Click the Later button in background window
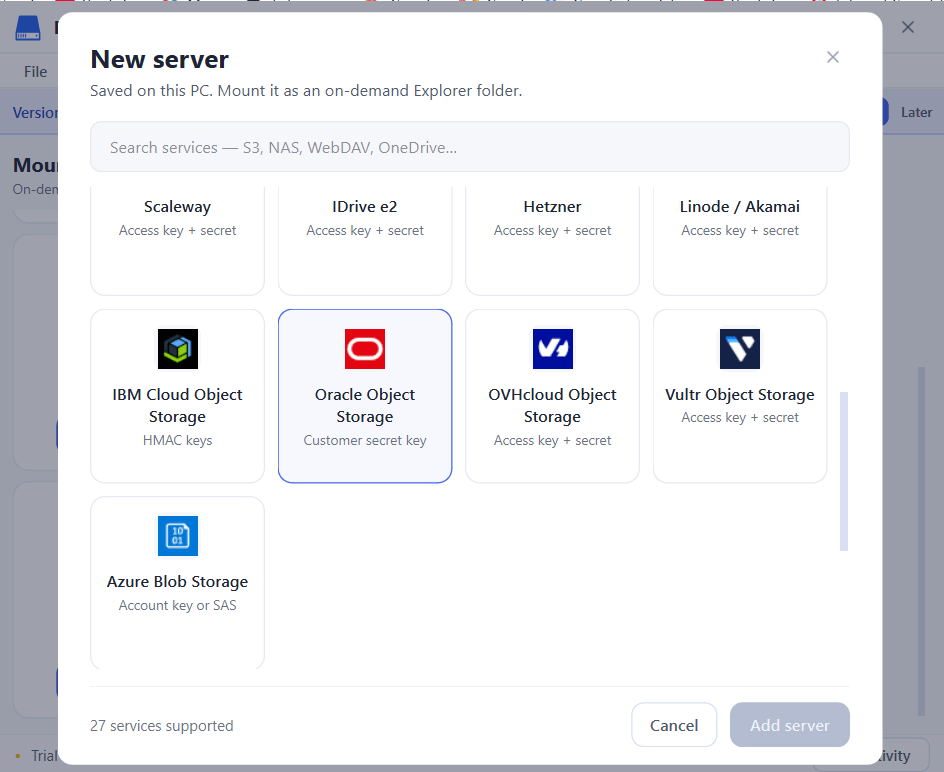This screenshot has width=944, height=772. 916,113
